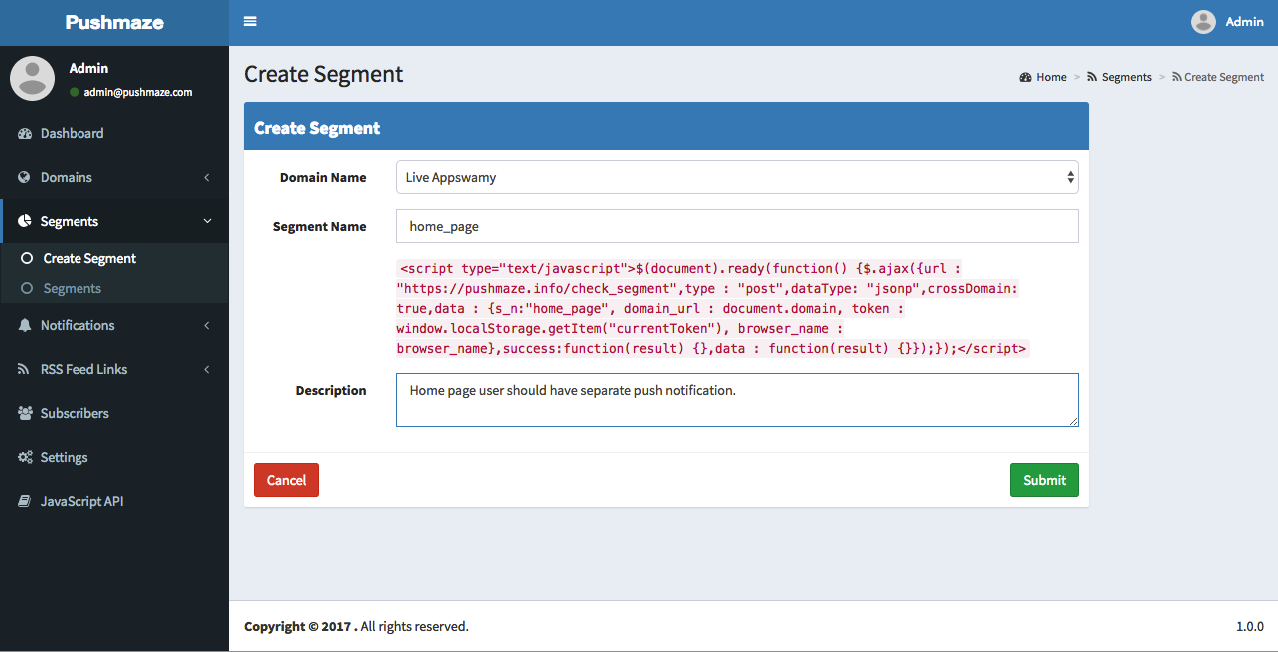
Task: Toggle the sidebar hamburger menu icon
Action: pyautogui.click(x=250, y=22)
